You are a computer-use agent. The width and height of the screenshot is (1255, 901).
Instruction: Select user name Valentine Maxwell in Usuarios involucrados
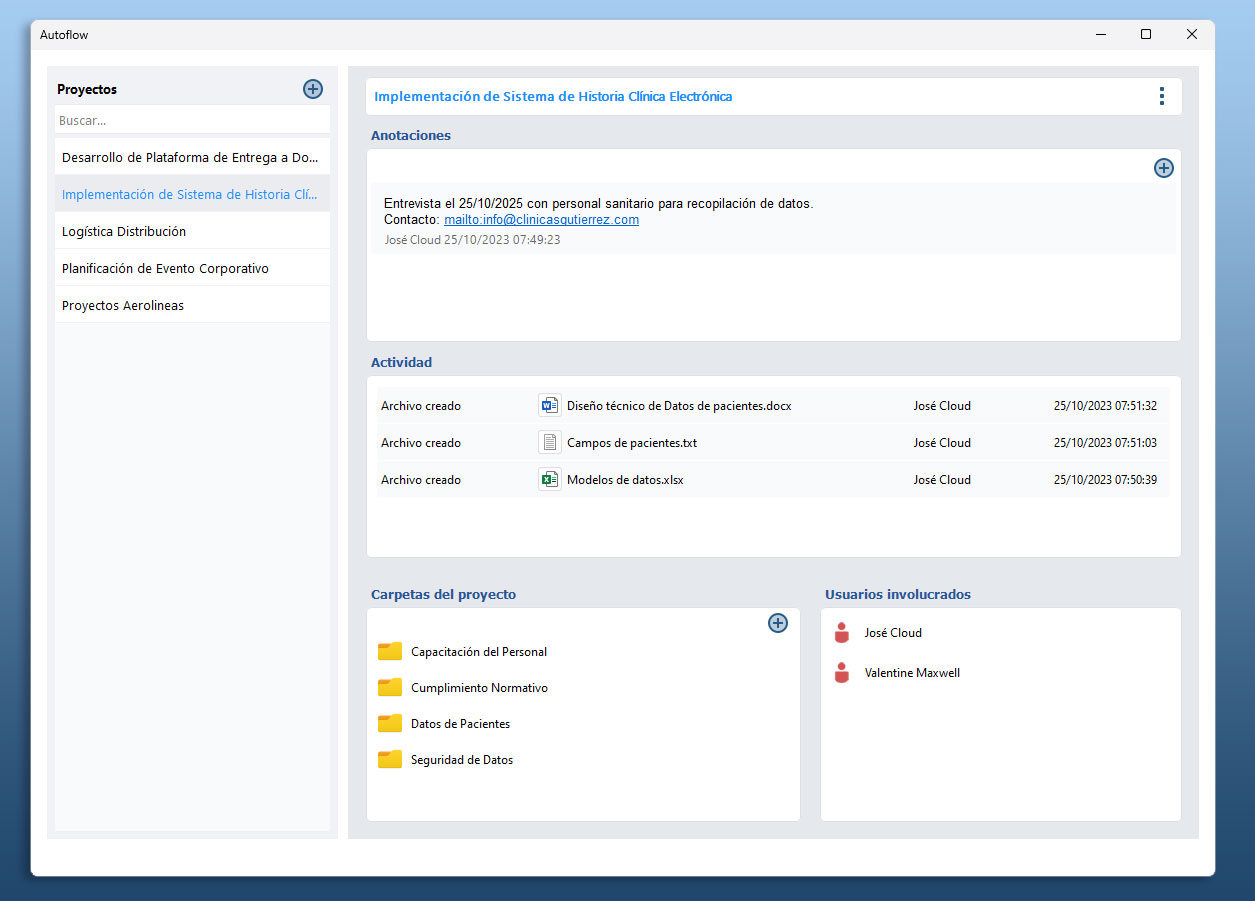tap(912, 673)
